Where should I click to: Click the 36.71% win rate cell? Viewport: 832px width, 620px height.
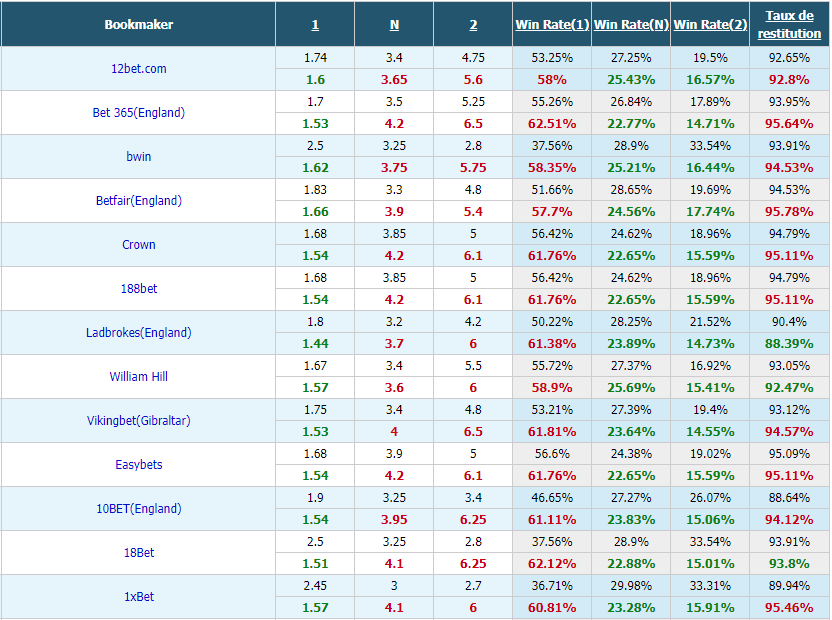point(552,586)
